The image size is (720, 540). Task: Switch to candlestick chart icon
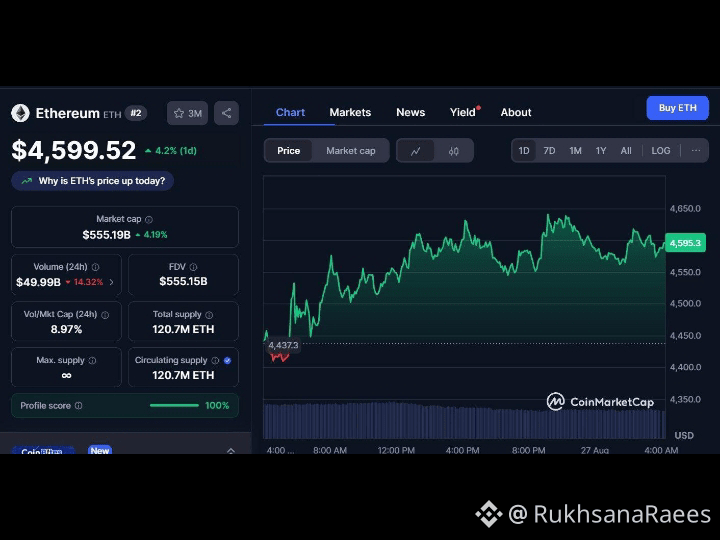click(x=454, y=151)
